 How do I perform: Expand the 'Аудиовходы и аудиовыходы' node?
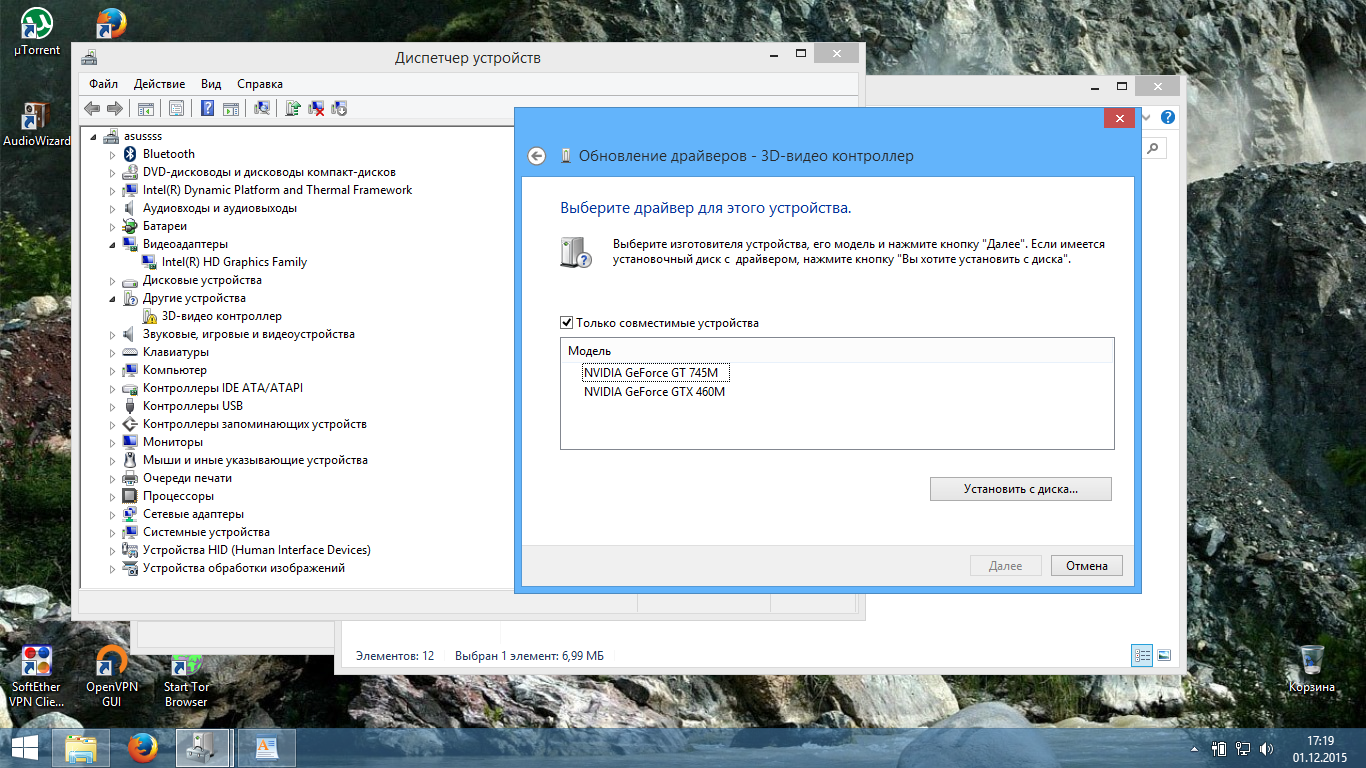click(x=113, y=208)
